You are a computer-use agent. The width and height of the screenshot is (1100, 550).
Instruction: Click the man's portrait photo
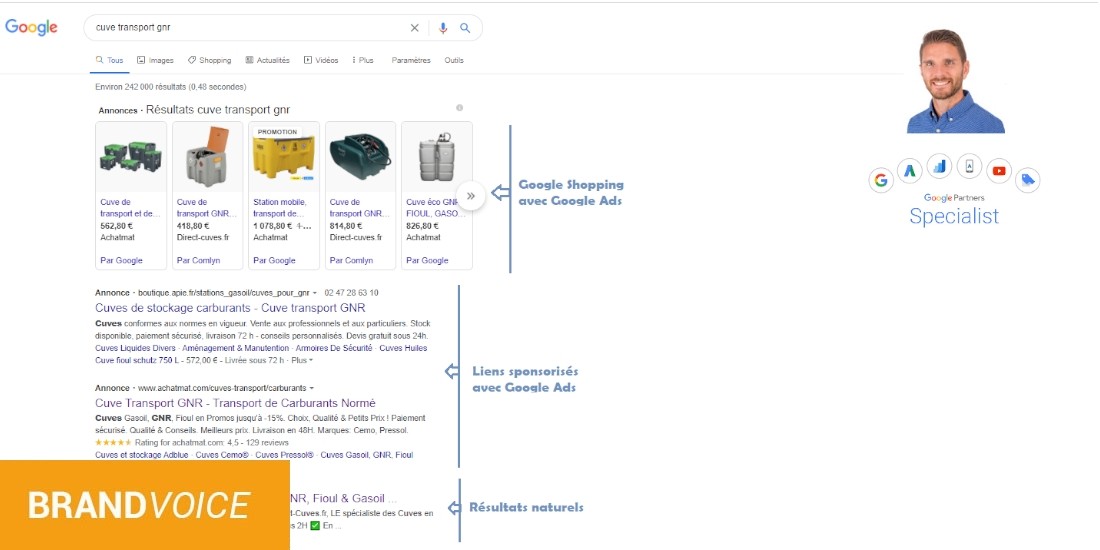[955, 81]
